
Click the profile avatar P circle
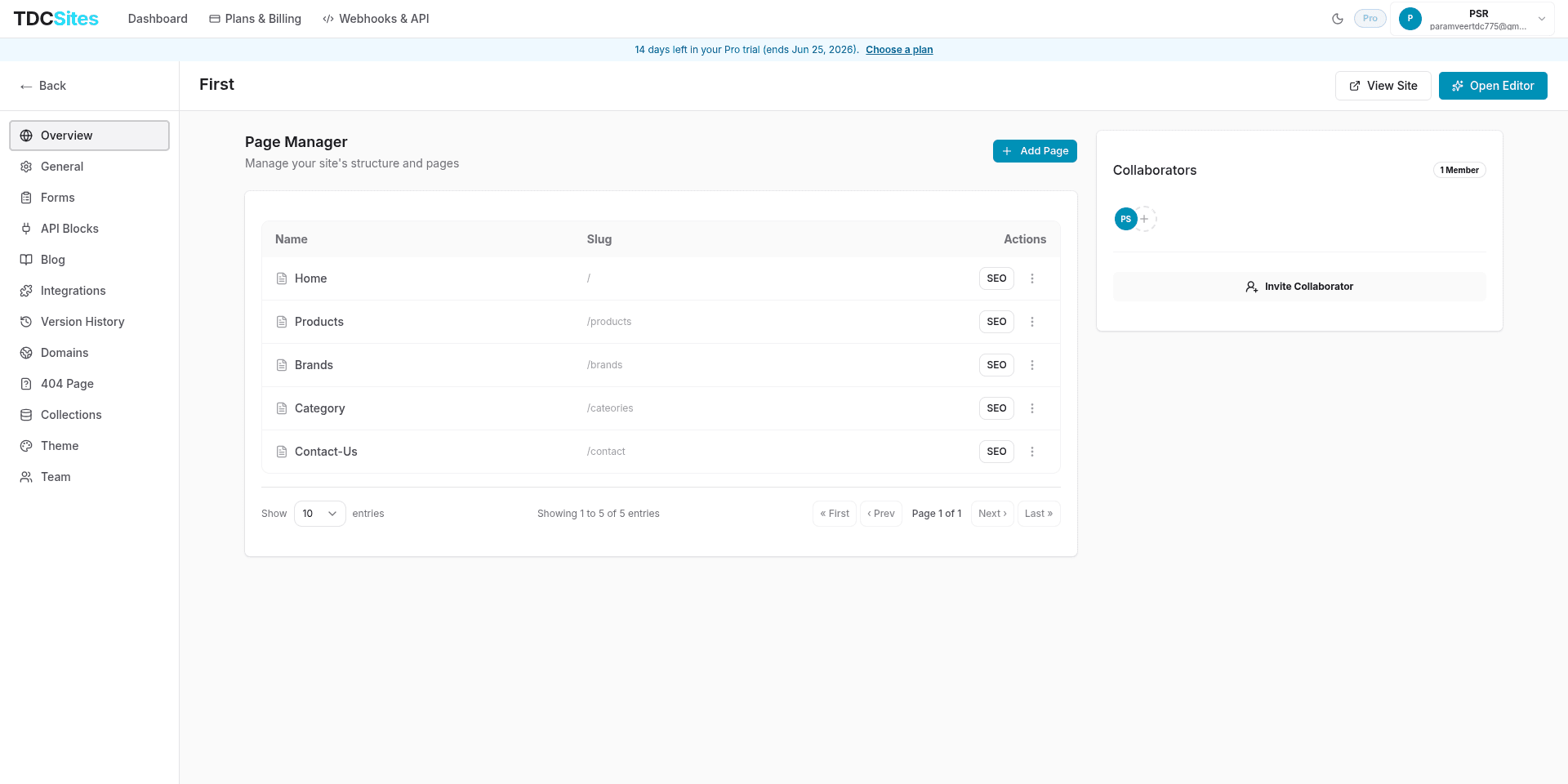pos(1410,19)
